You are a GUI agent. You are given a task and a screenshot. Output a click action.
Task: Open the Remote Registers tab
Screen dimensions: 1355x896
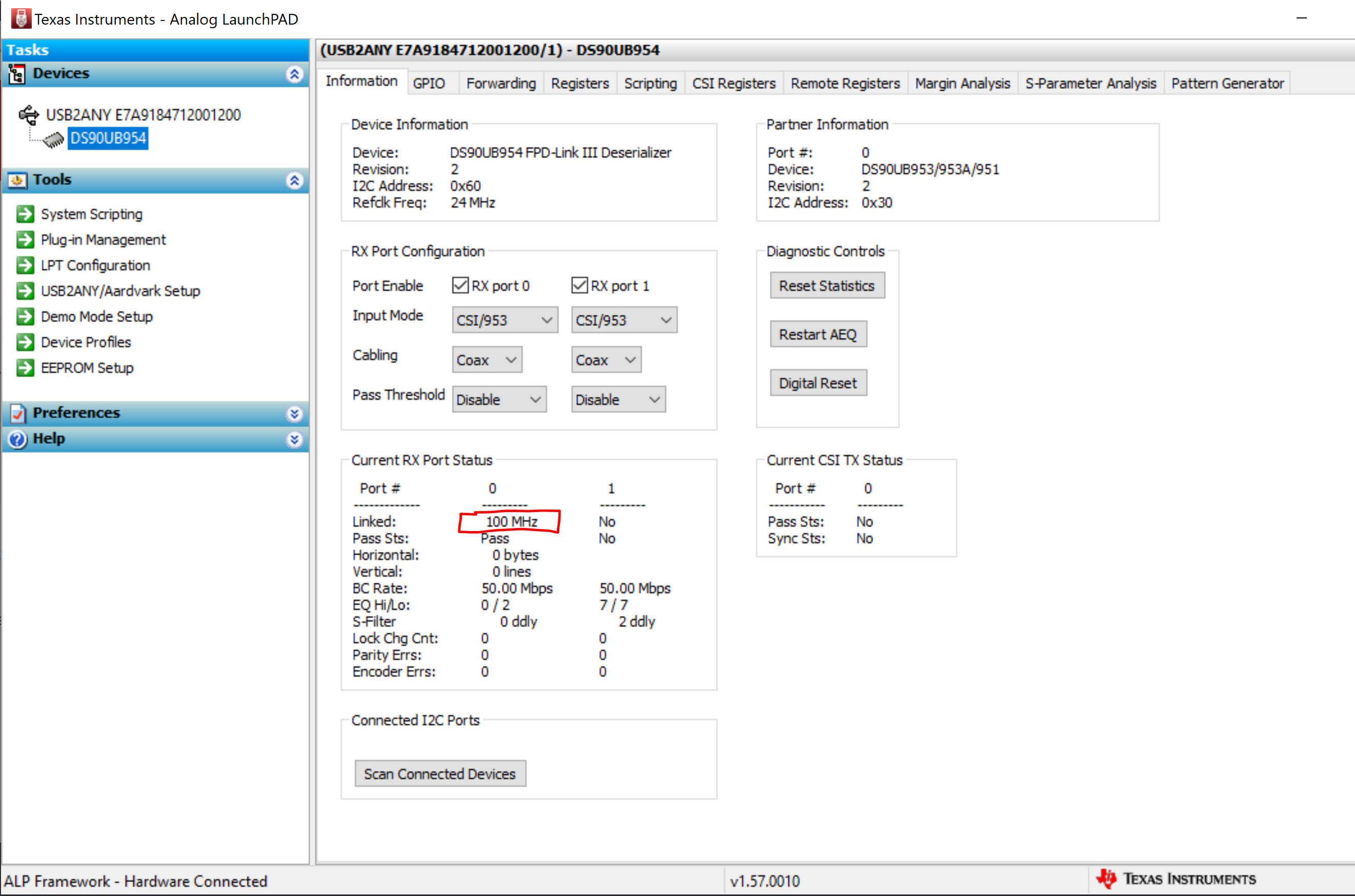[845, 84]
